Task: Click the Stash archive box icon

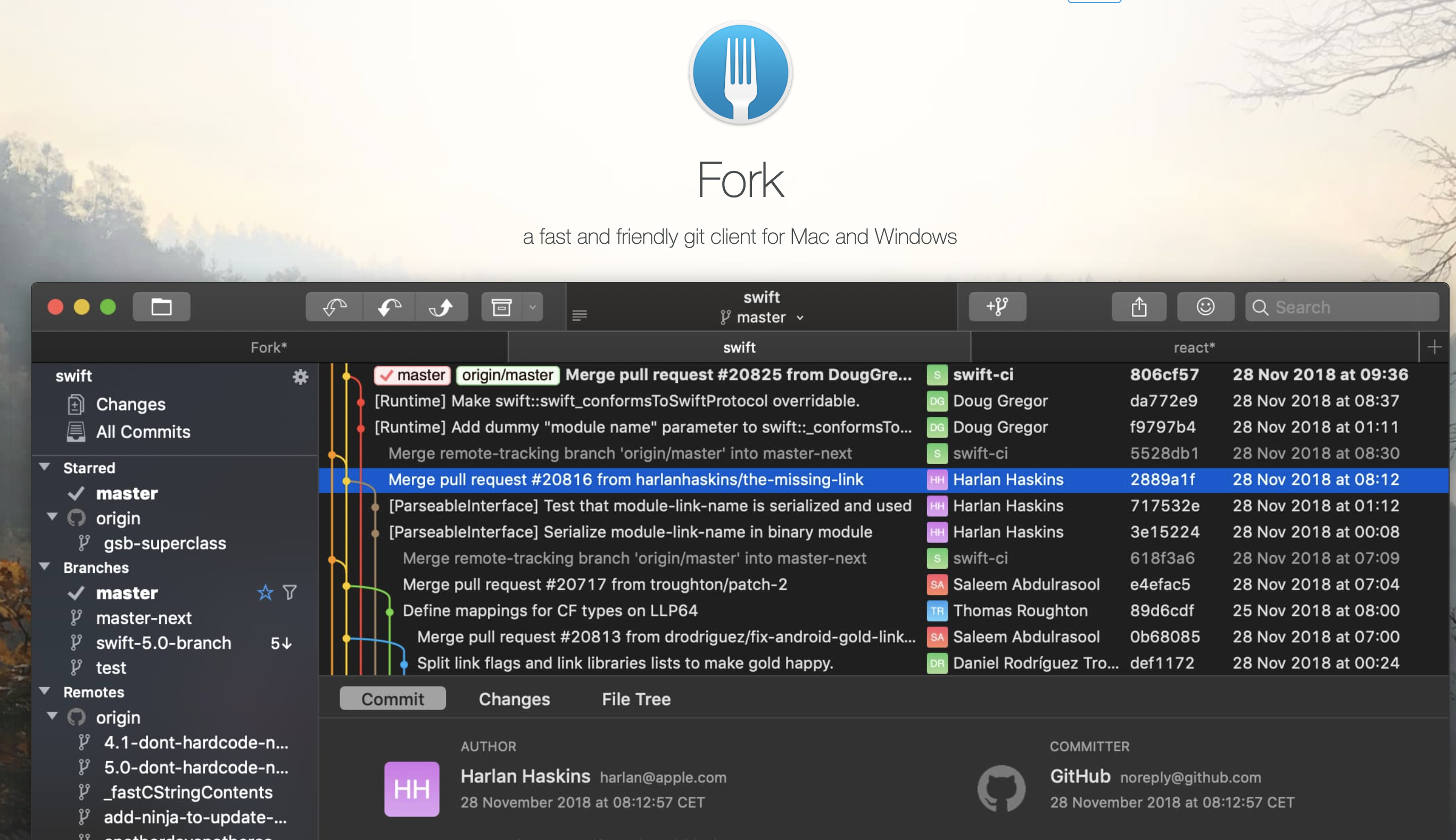Action: (501, 307)
